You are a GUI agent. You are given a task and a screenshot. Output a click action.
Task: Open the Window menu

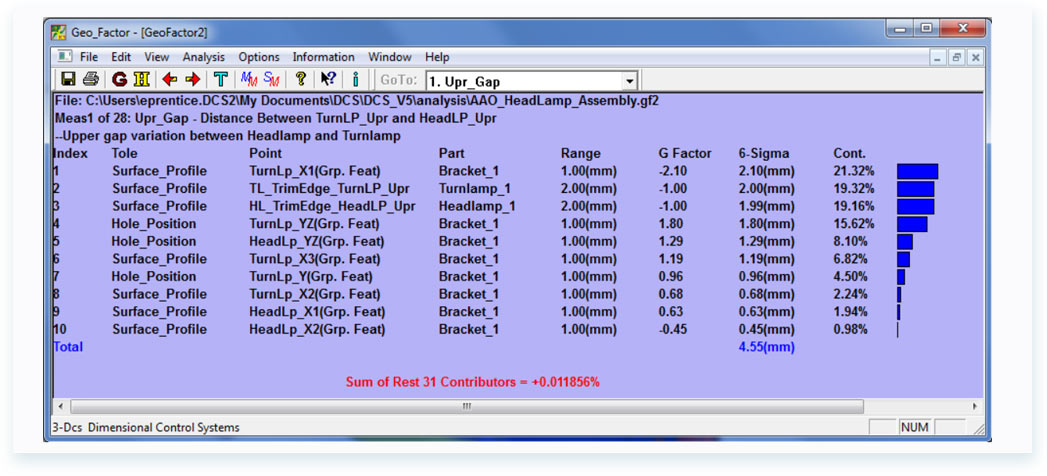[x=390, y=57]
